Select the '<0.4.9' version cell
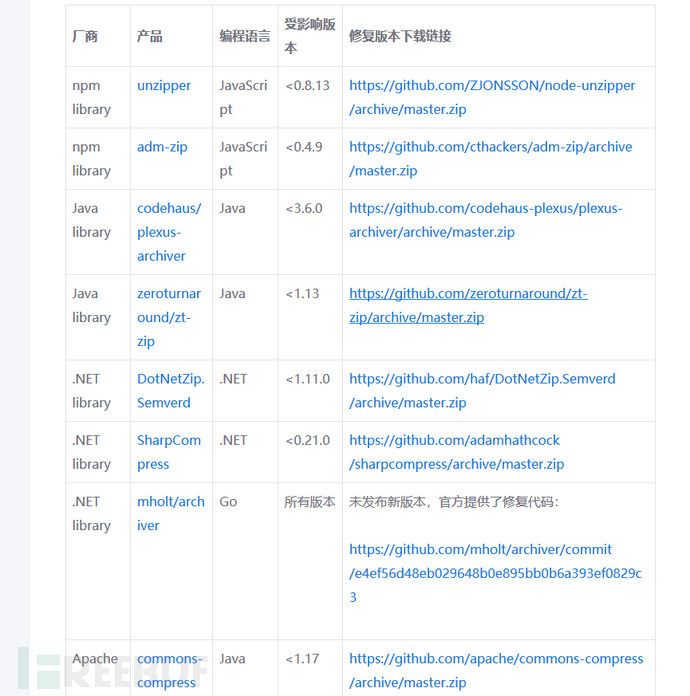The width and height of the screenshot is (690, 696). 304,146
